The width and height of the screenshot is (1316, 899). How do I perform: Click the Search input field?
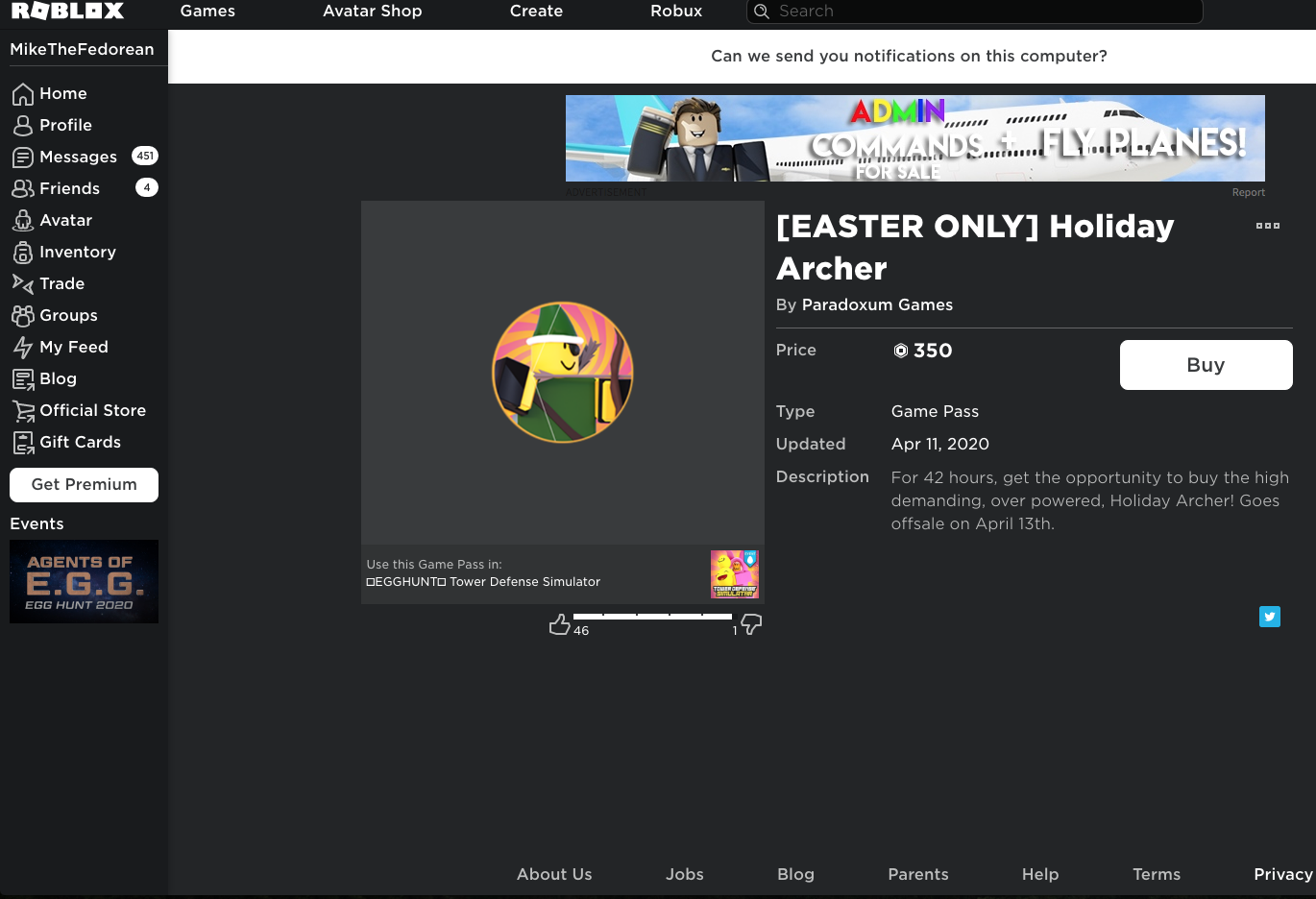click(x=975, y=11)
